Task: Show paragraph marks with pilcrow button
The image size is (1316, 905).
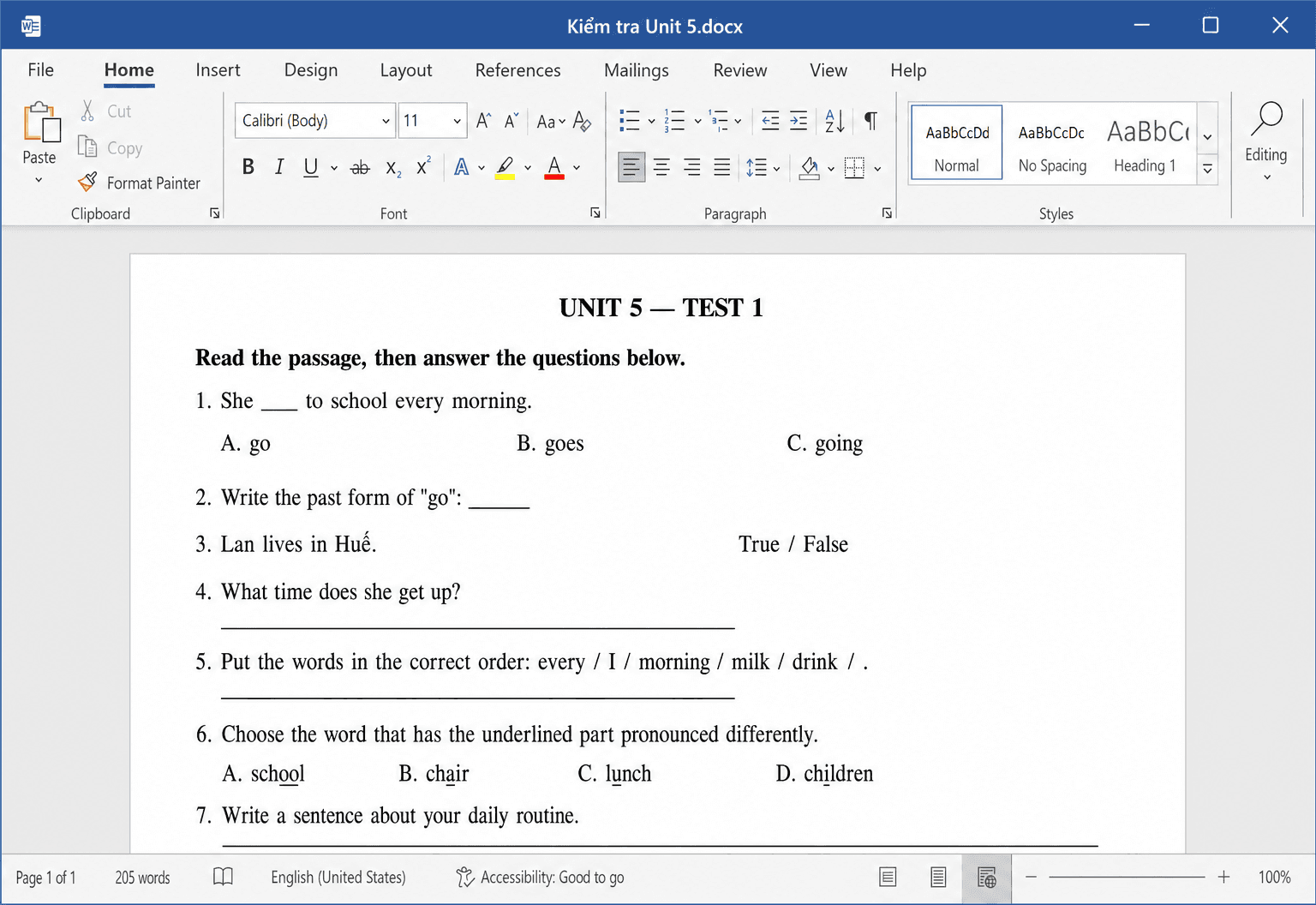Action: (x=870, y=121)
